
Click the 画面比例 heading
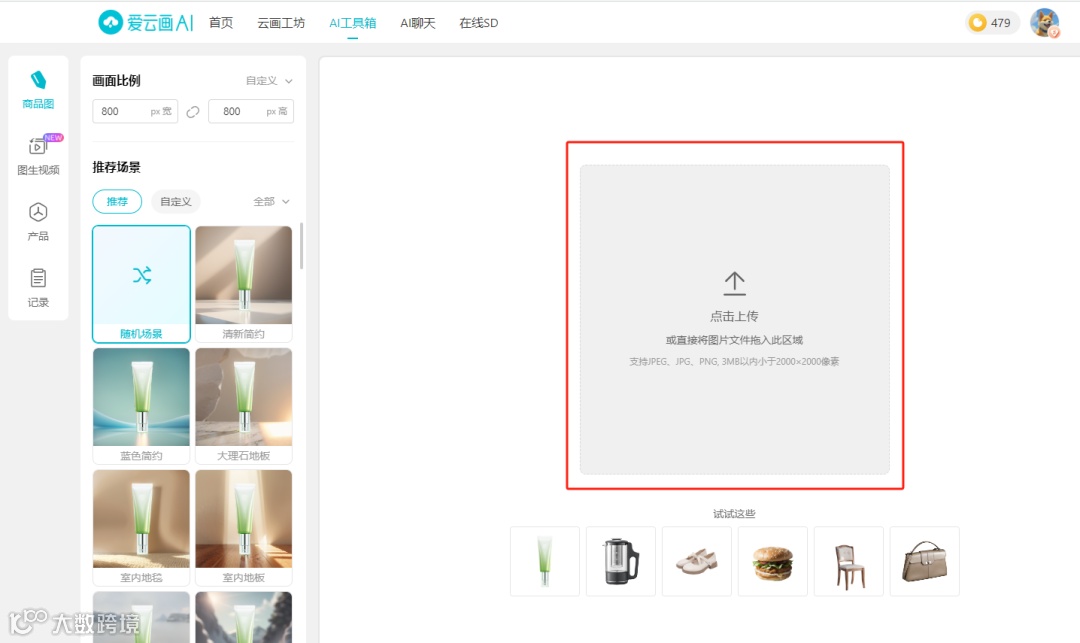click(116, 81)
